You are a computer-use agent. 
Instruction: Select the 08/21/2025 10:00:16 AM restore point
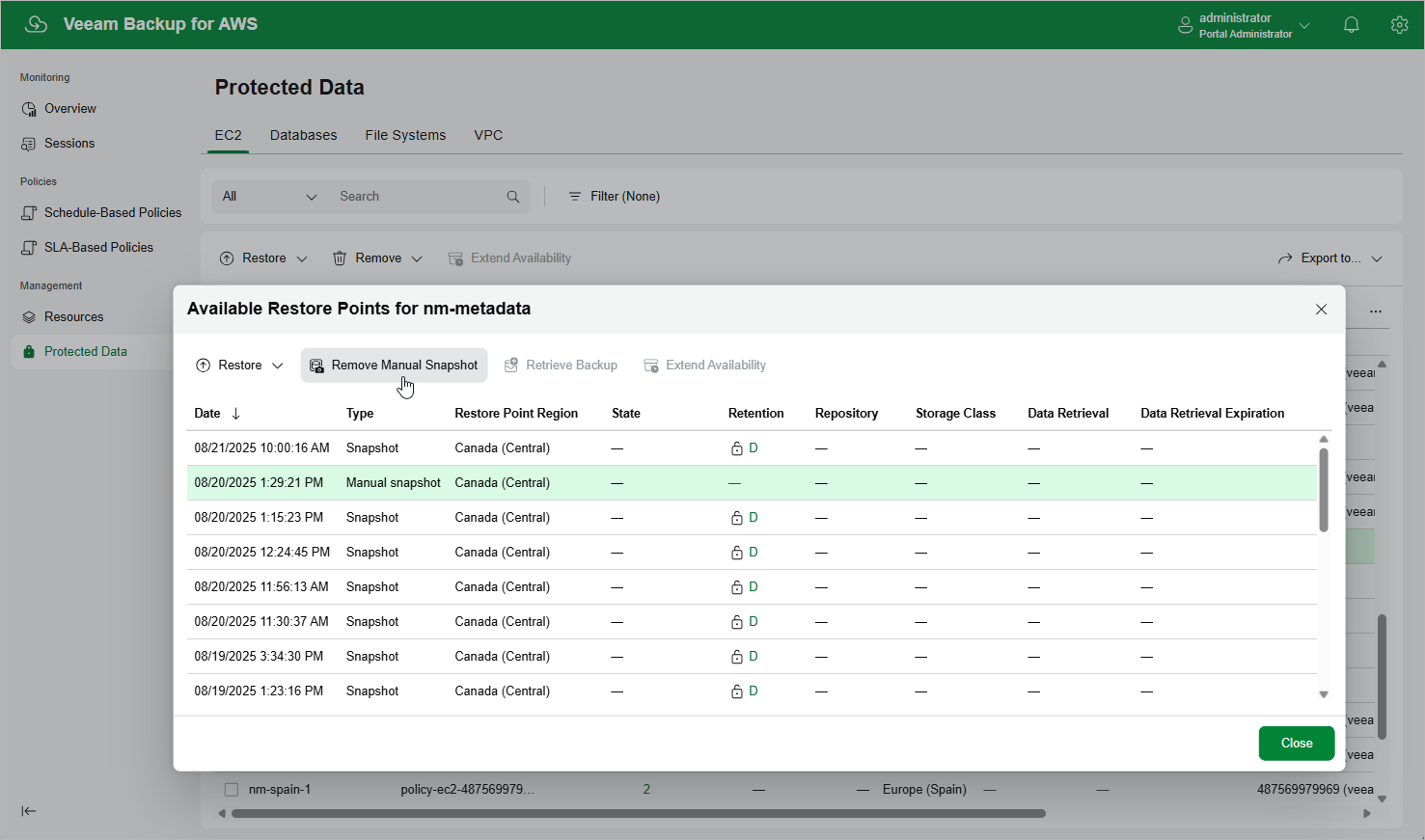752,448
